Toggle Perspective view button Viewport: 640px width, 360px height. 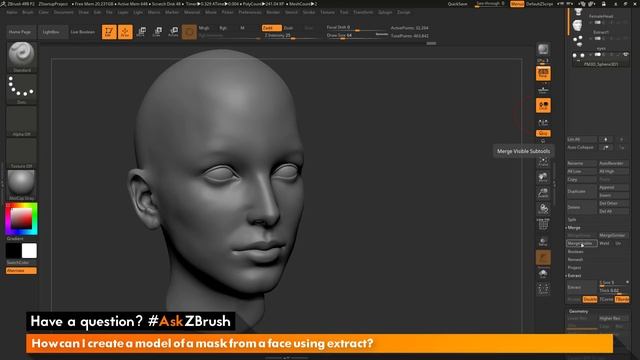tap(543, 74)
